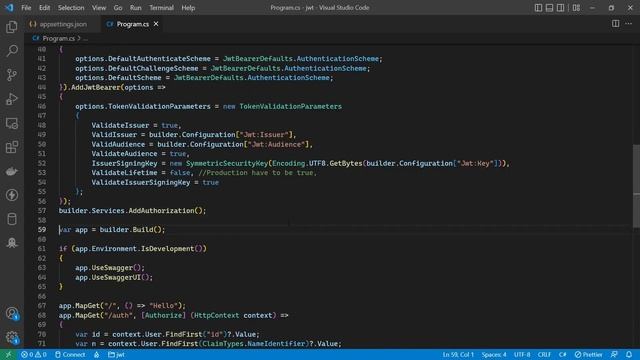Click the jwt folder status item
This screenshot has width=640, height=360.
tap(116, 355)
